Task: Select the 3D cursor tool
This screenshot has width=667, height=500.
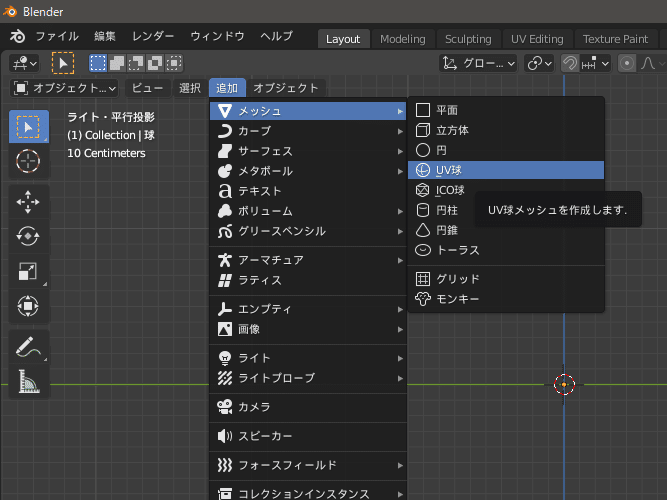Action: tap(29, 161)
